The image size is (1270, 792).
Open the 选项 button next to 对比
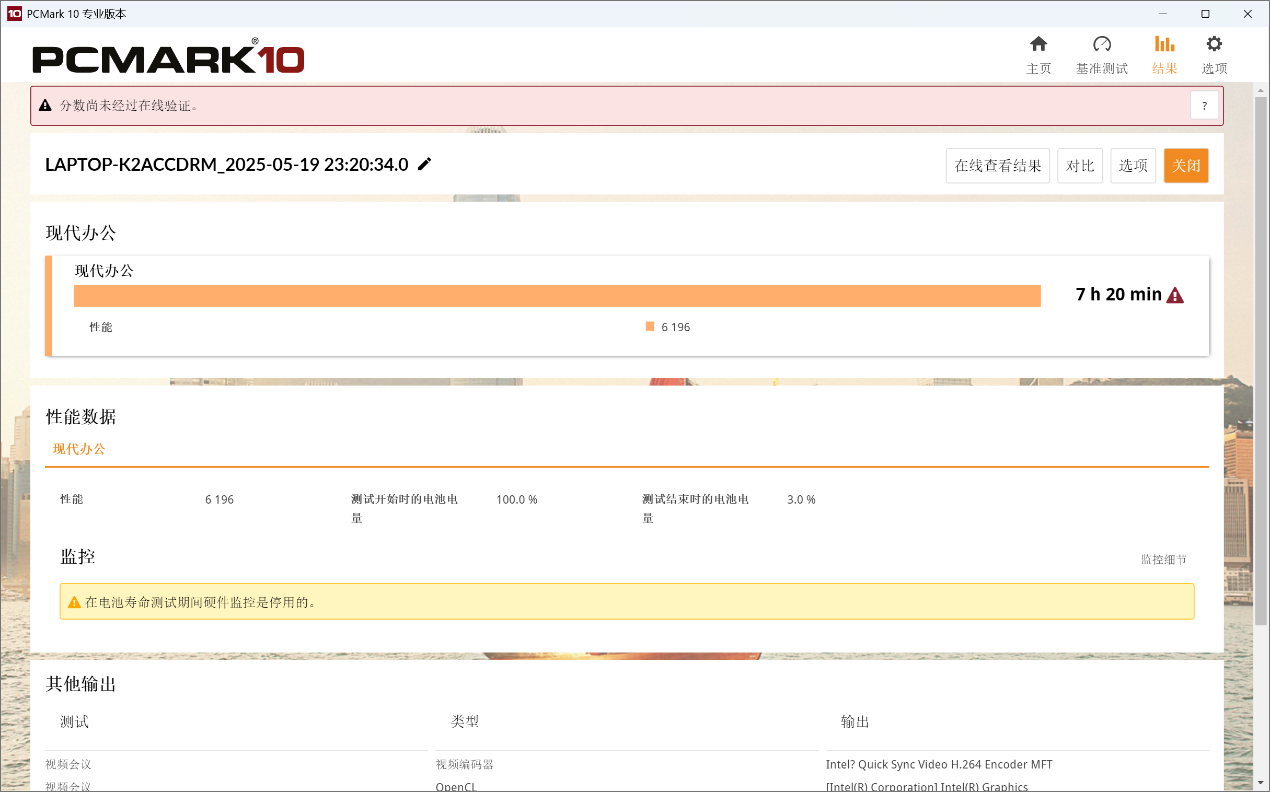click(1133, 166)
